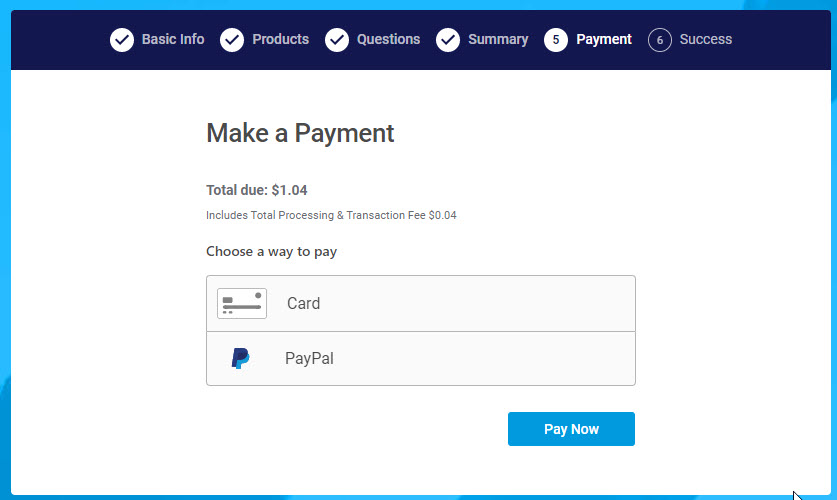The image size is (837, 500).
Task: Click the Products step checkmark icon
Action: pos(232,40)
